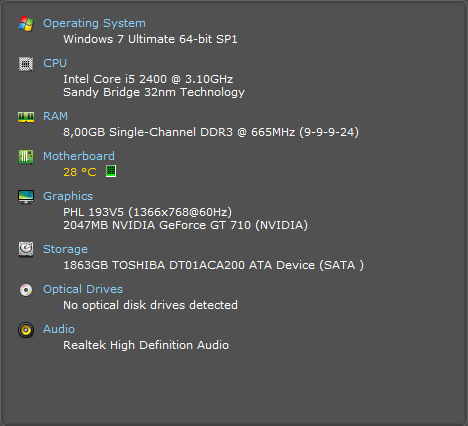468x426 pixels.
Task: Click the CPU chip icon
Action: (x=26, y=64)
